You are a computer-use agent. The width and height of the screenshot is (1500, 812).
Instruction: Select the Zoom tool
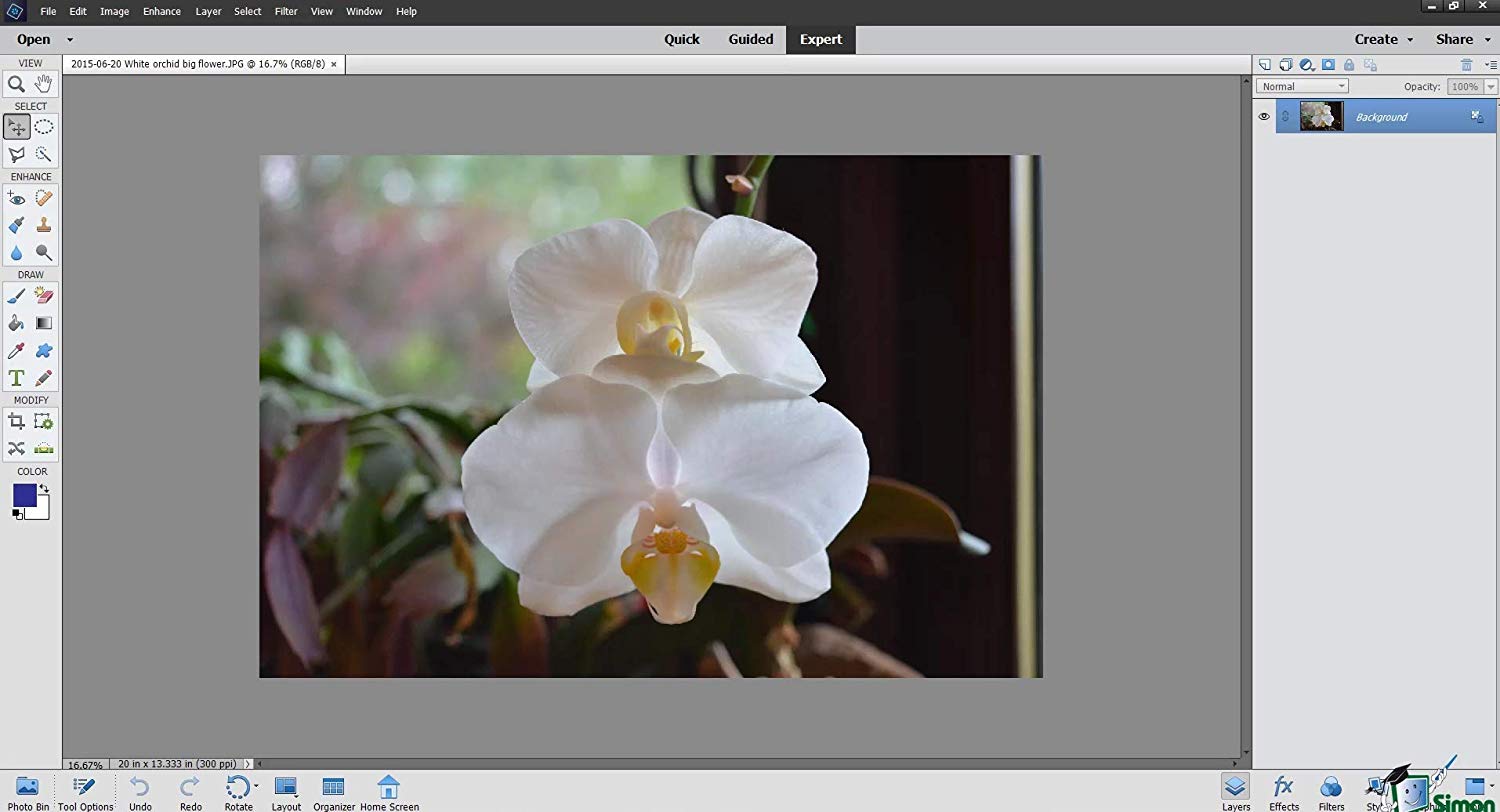(16, 85)
